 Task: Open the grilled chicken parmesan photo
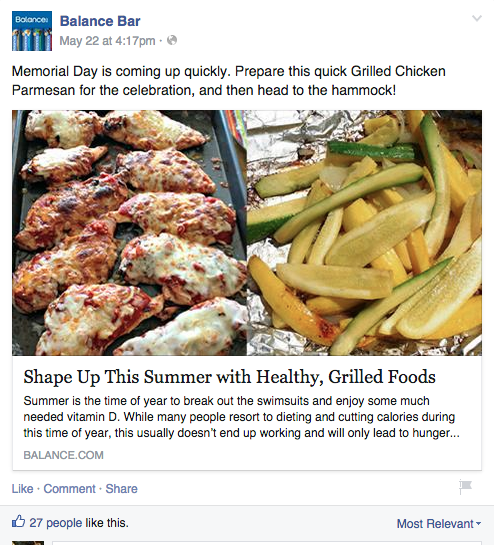pyautogui.click(x=129, y=233)
